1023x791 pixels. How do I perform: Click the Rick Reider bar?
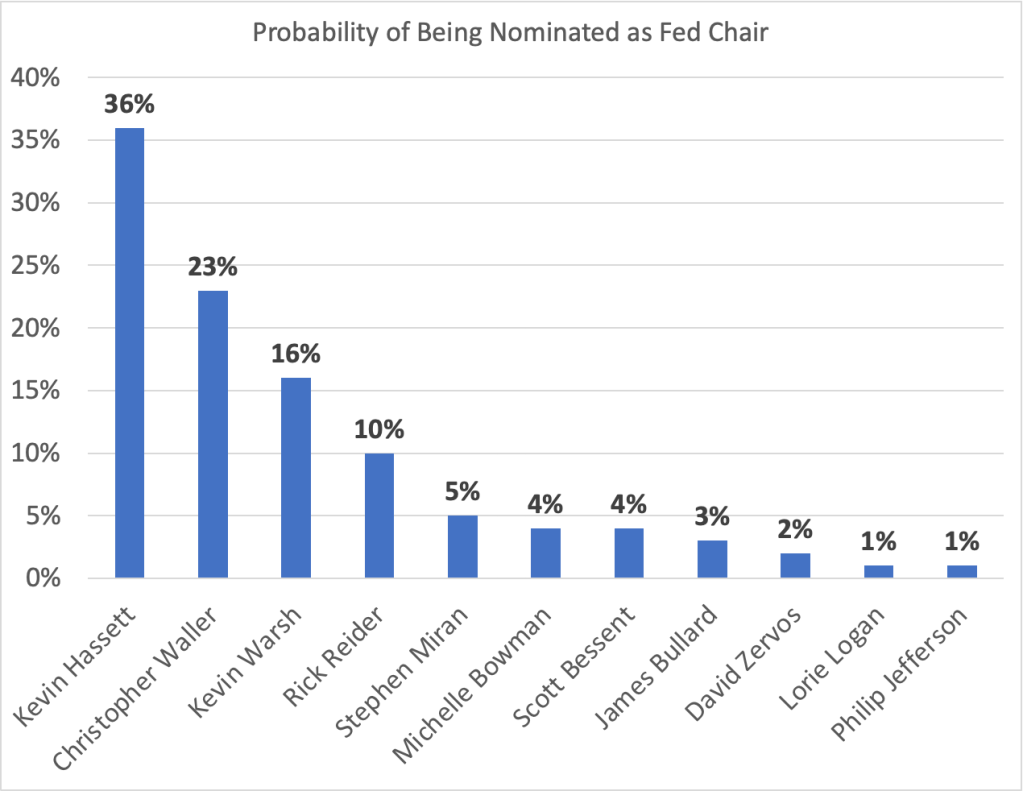379,515
